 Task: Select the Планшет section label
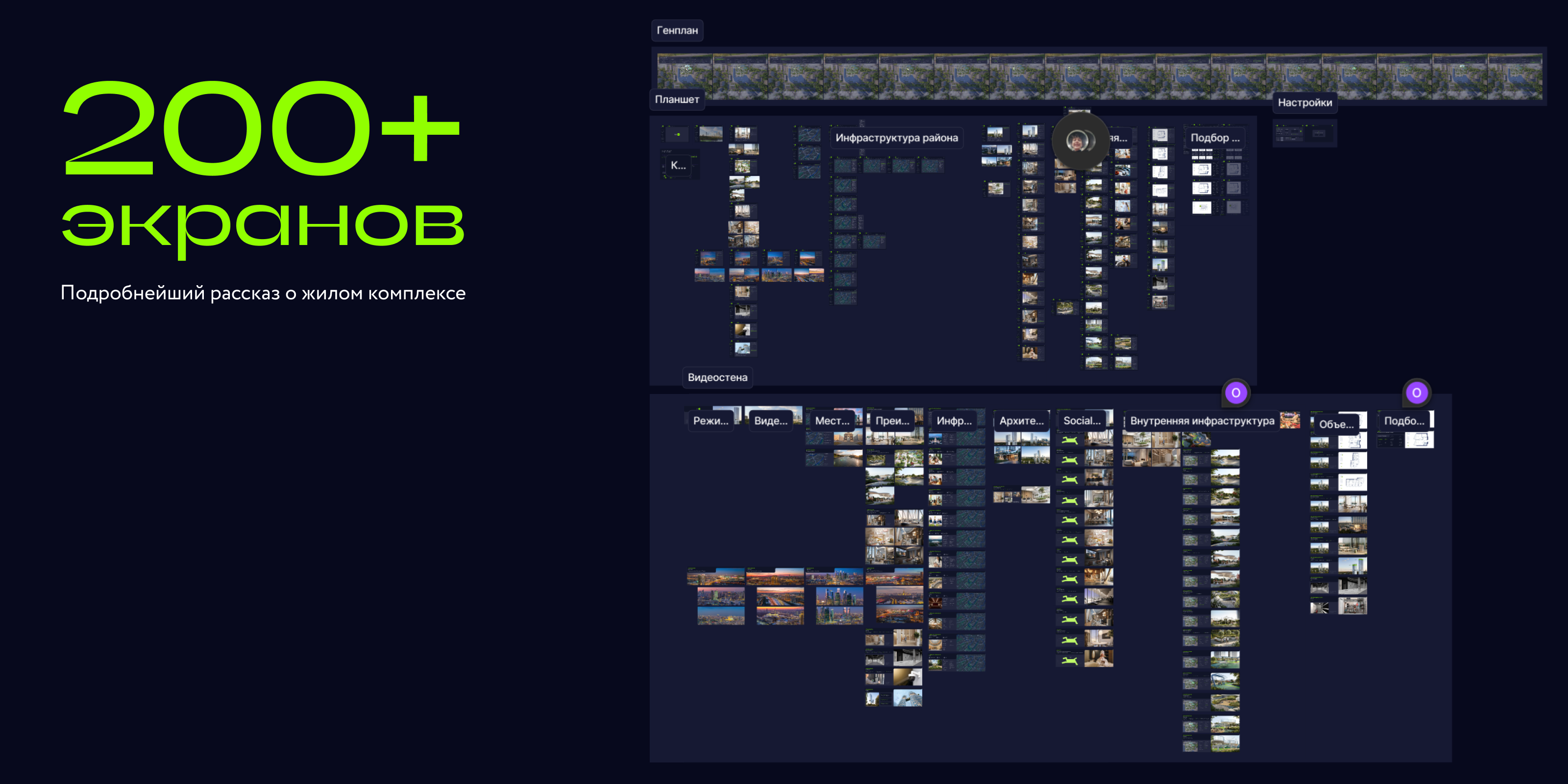tap(677, 99)
